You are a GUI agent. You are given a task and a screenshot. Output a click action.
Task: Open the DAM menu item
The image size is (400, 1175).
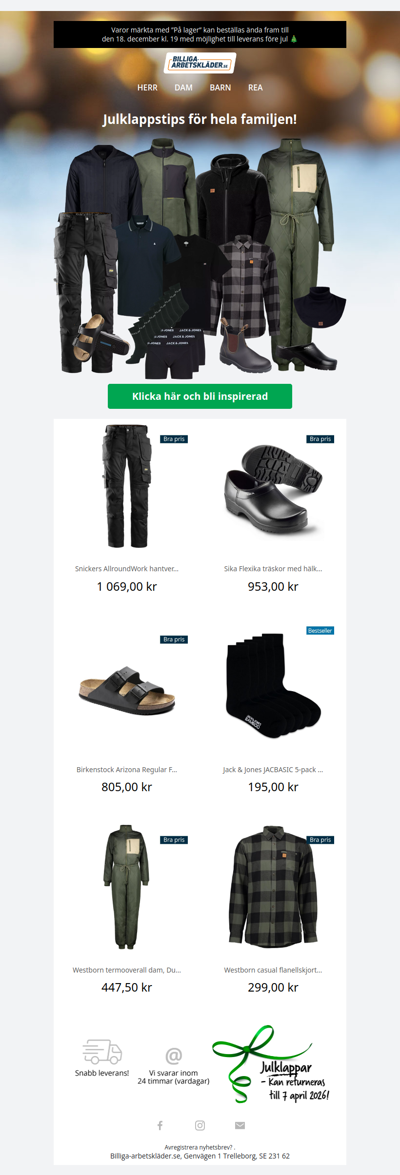tap(184, 88)
